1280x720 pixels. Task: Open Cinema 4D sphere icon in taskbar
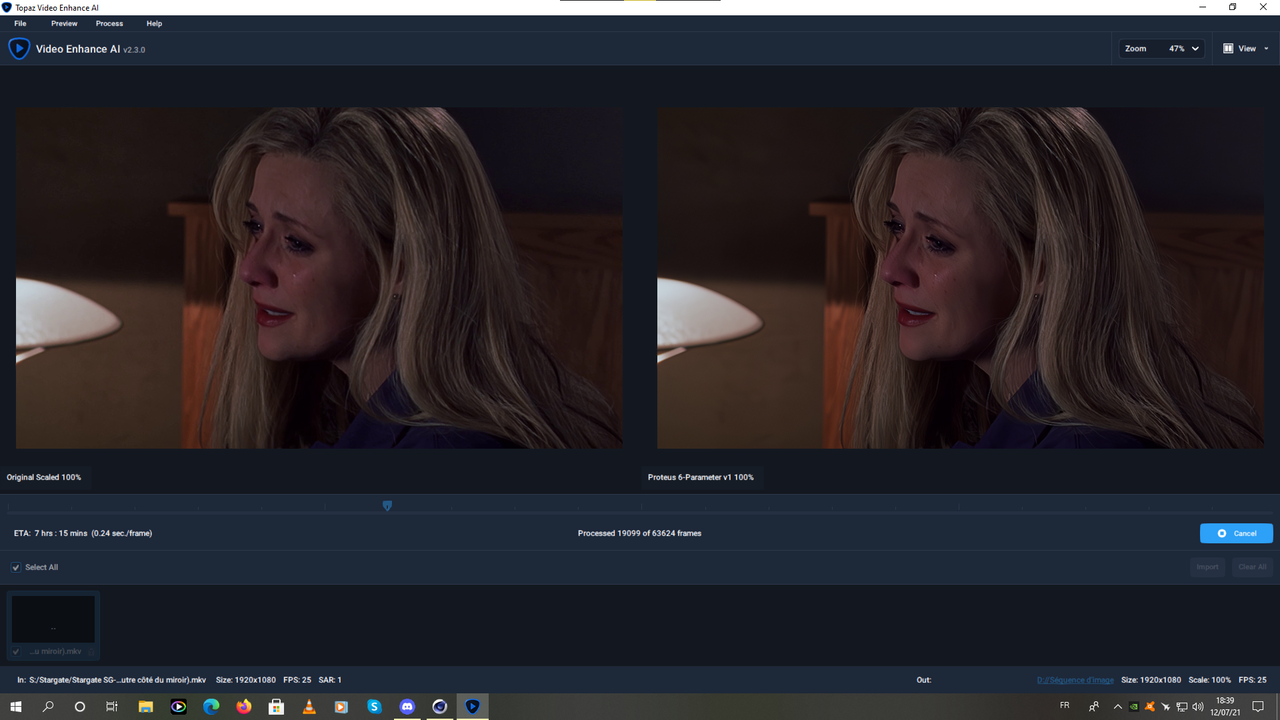point(439,707)
